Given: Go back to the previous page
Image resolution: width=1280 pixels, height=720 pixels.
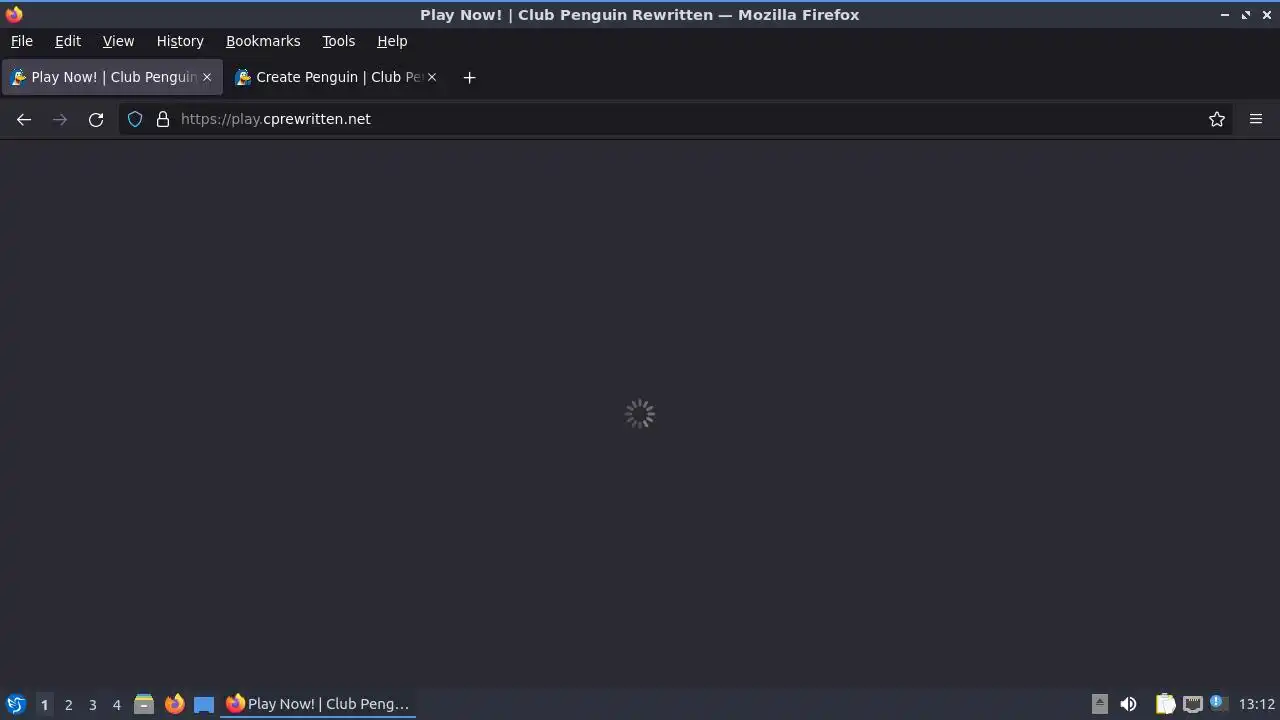Looking at the screenshot, I should [x=24, y=119].
